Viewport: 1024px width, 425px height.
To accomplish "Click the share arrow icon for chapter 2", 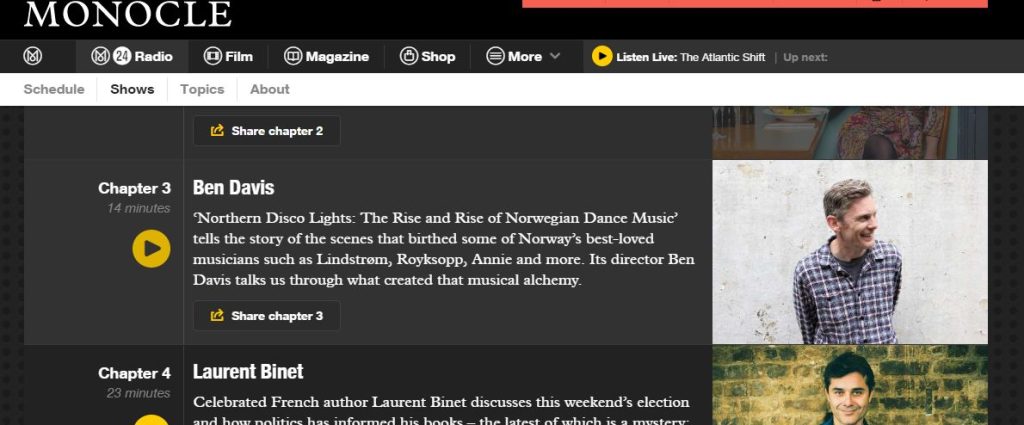I will click(x=217, y=131).
